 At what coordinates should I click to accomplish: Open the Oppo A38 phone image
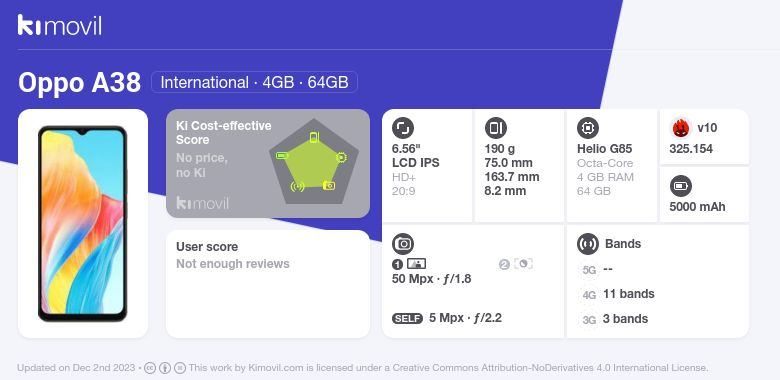(83, 223)
